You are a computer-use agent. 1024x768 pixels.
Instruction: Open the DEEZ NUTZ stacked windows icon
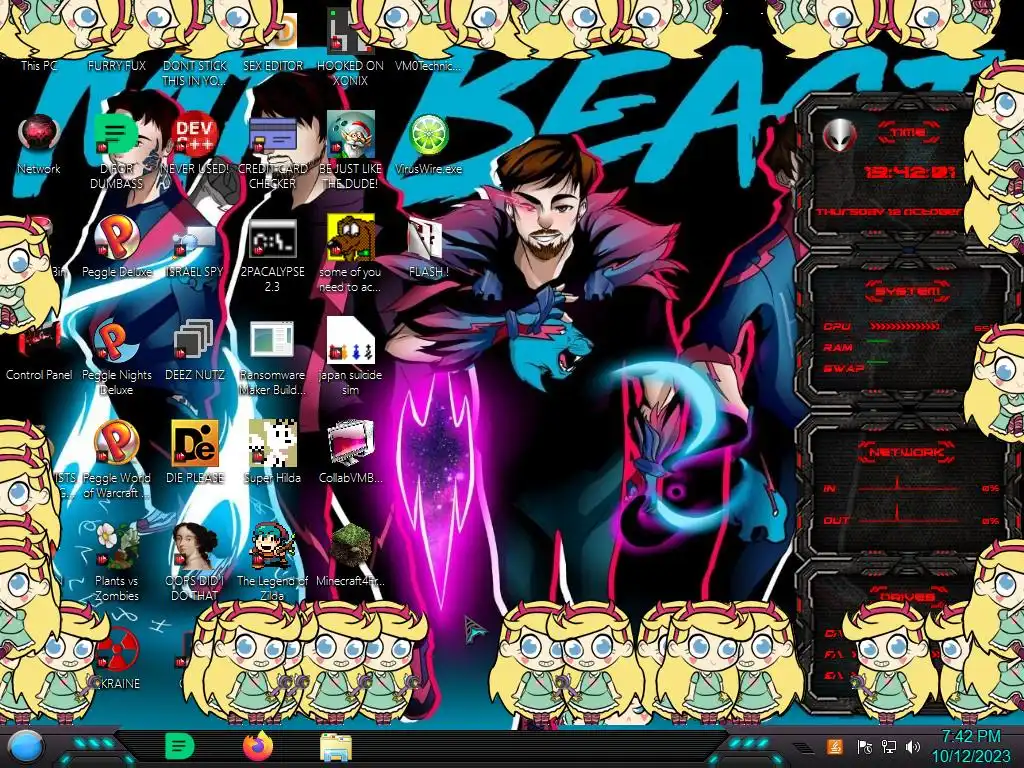click(x=195, y=340)
